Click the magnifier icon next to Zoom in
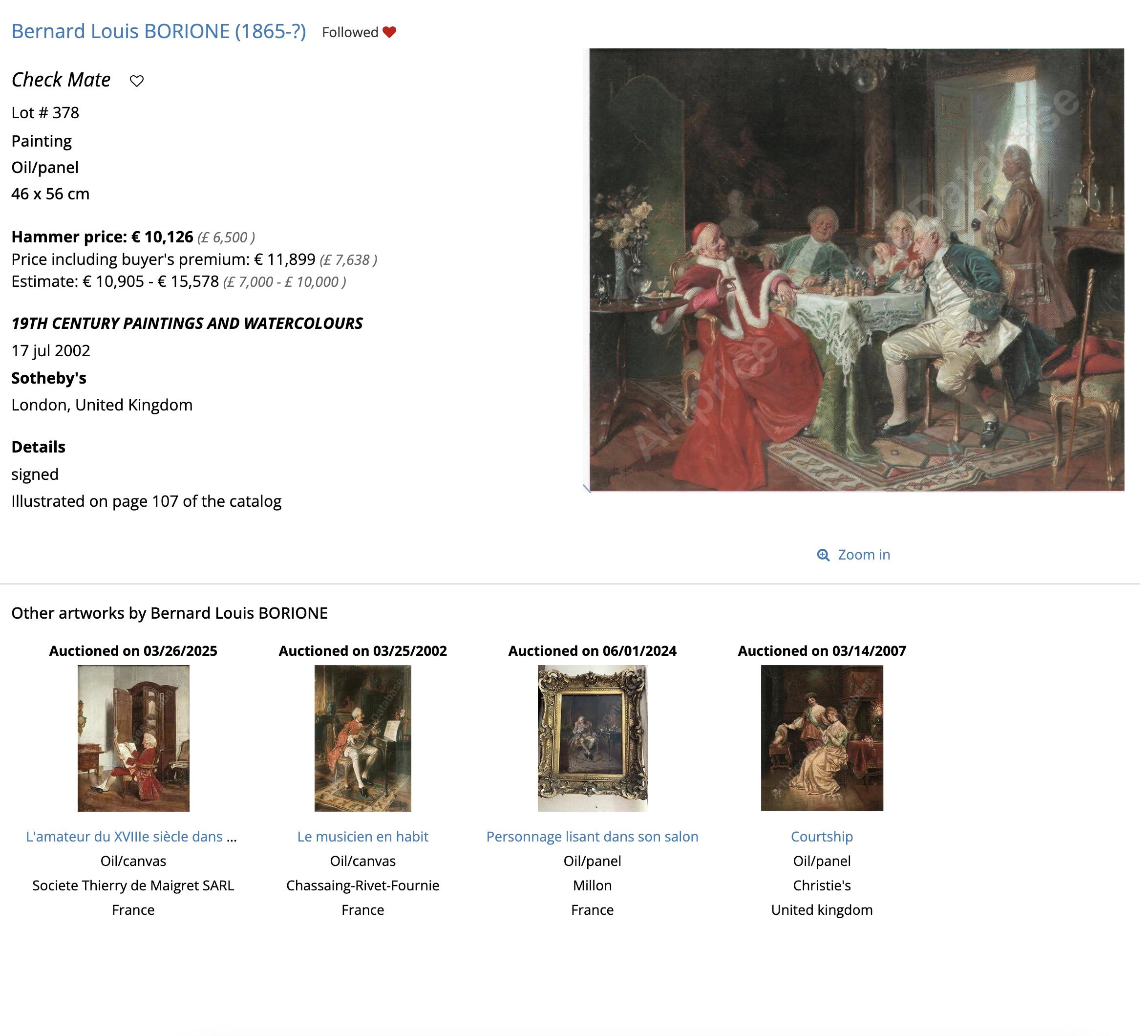Screen dimensions: 1148x1036 click(823, 555)
